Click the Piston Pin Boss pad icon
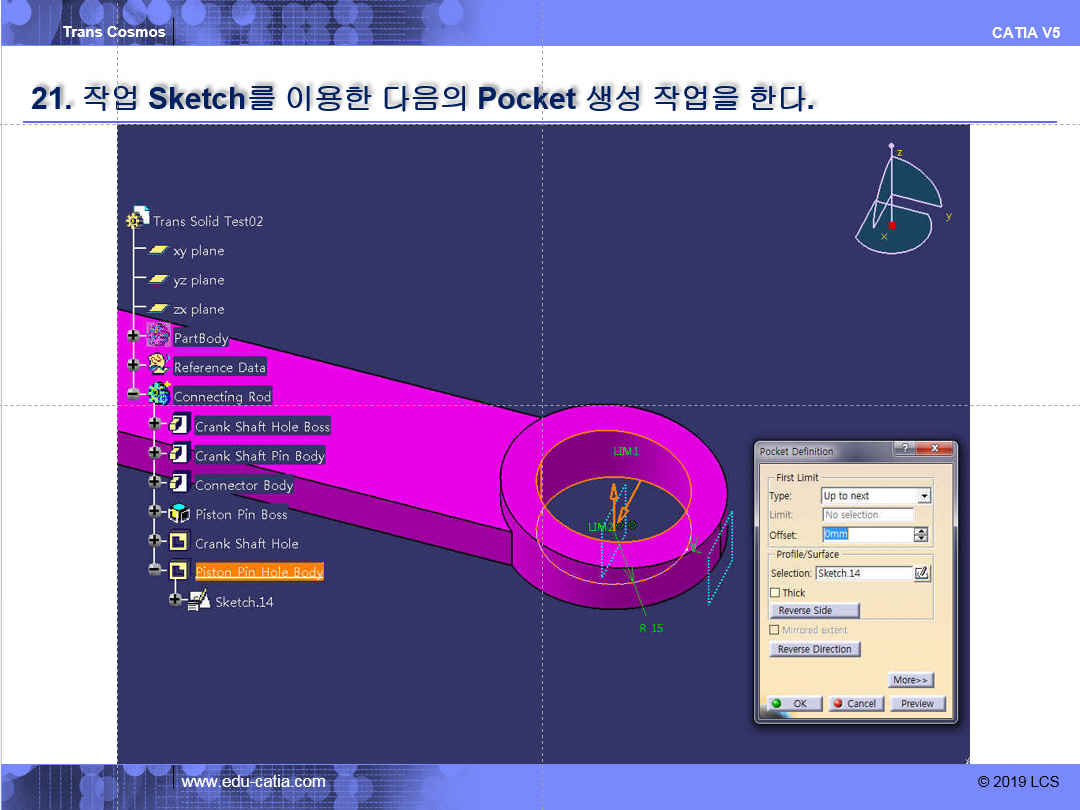The height and width of the screenshot is (810, 1080). pos(179,514)
